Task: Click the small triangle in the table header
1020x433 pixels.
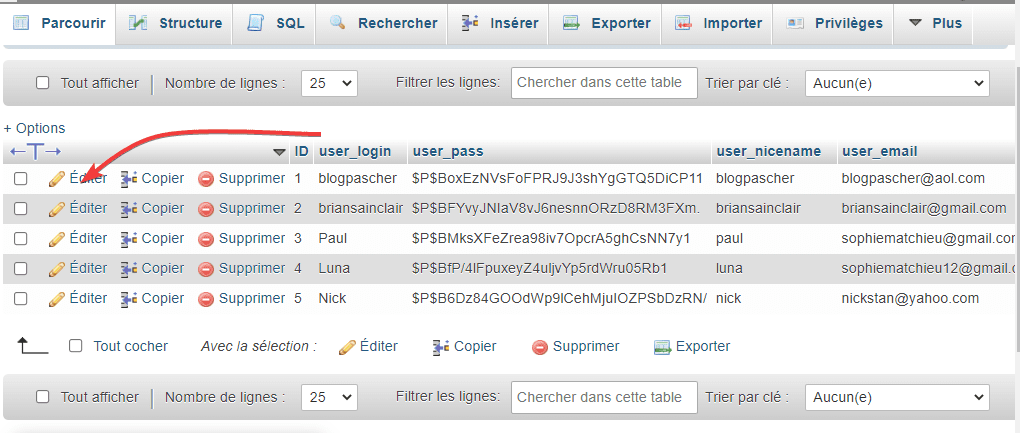Action: (279, 152)
